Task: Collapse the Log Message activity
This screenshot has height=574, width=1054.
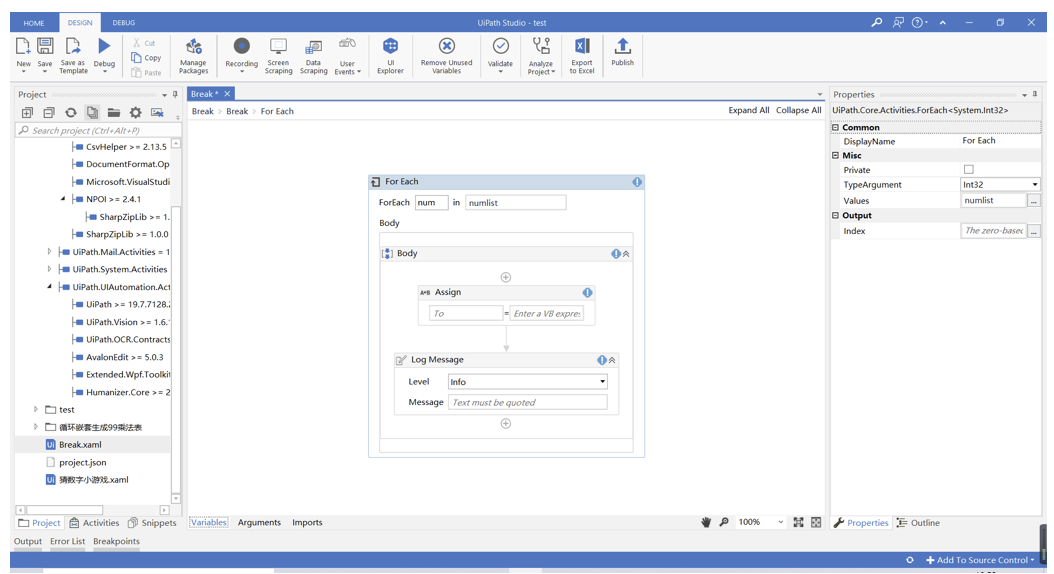Action: [x=612, y=360]
